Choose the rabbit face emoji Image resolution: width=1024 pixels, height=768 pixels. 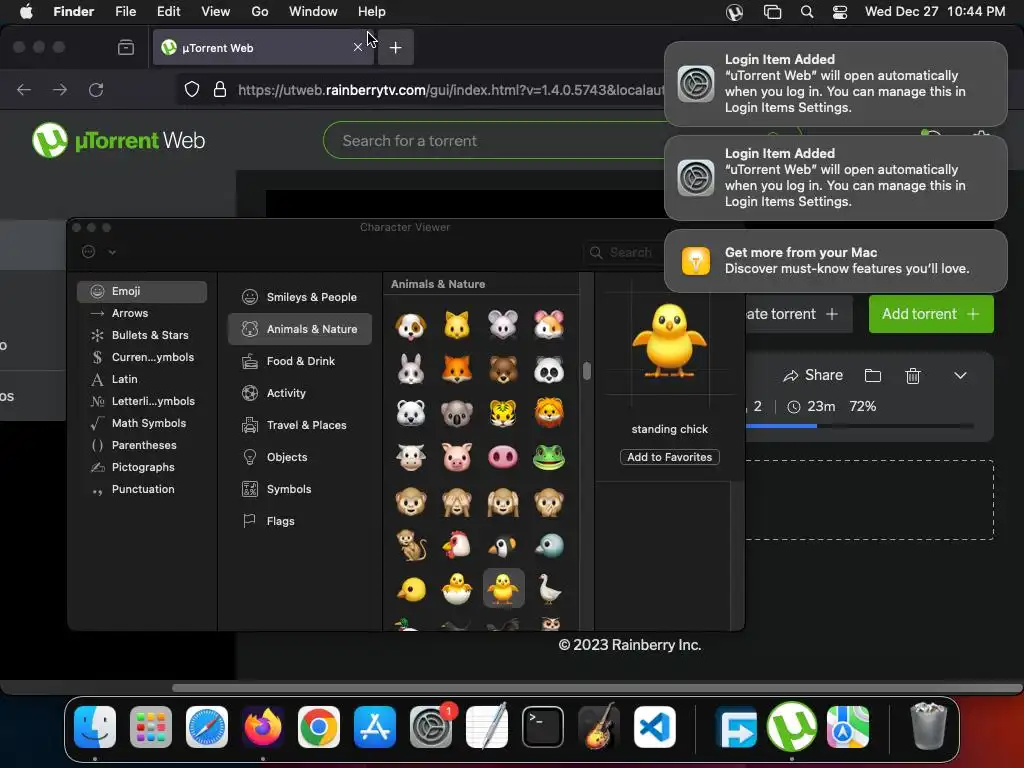411,370
